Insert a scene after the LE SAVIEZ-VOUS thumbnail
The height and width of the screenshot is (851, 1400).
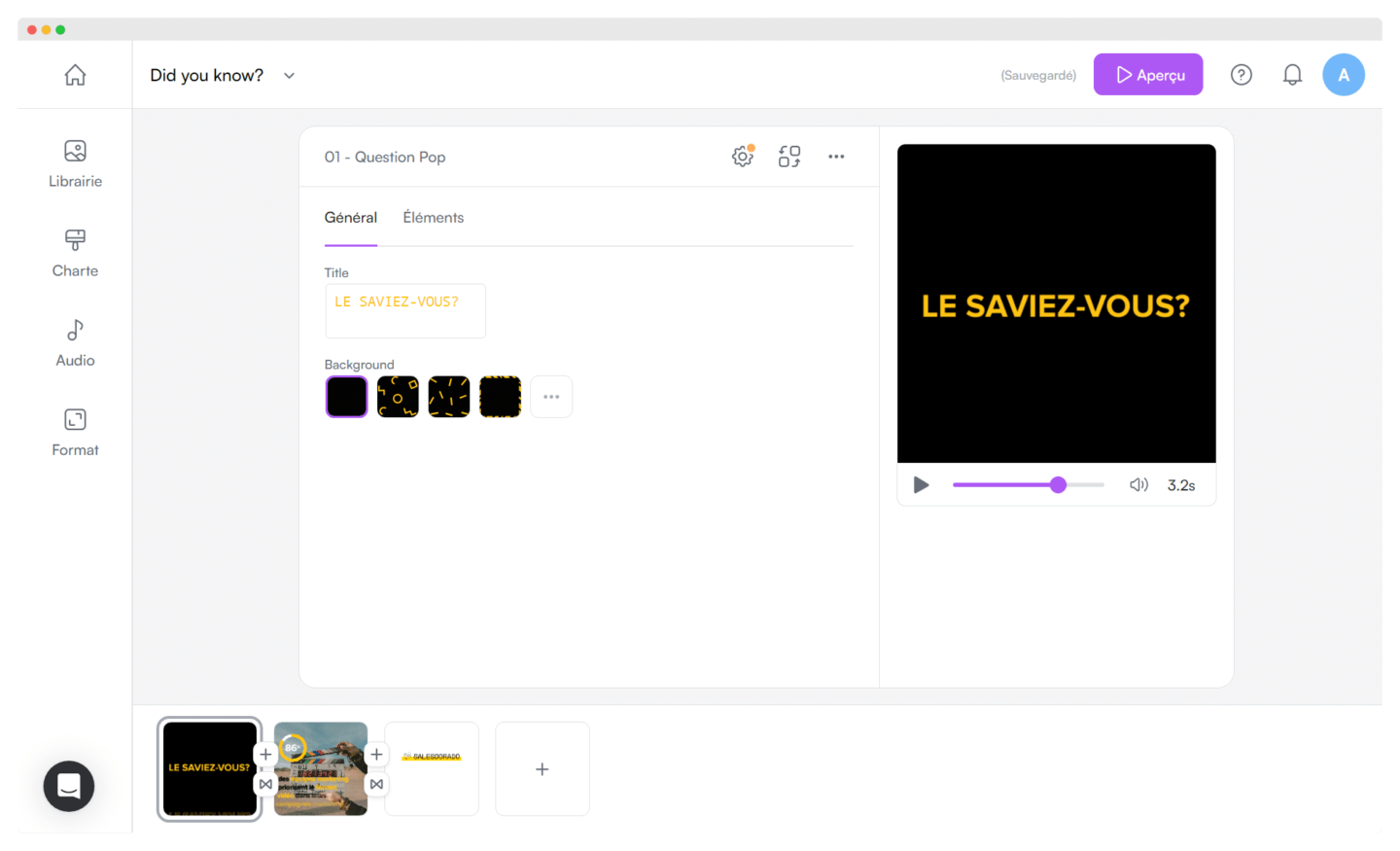pyautogui.click(x=265, y=755)
